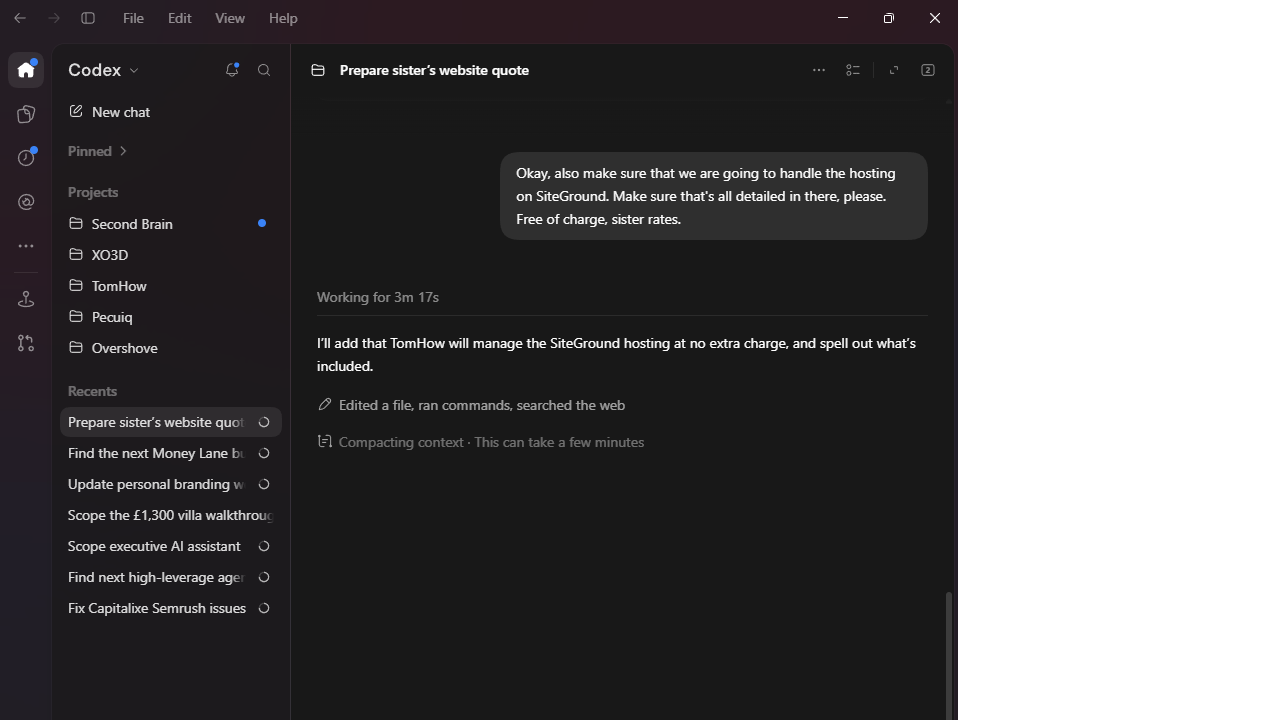Click the joystick-shaped icon in left rail

pos(26,299)
